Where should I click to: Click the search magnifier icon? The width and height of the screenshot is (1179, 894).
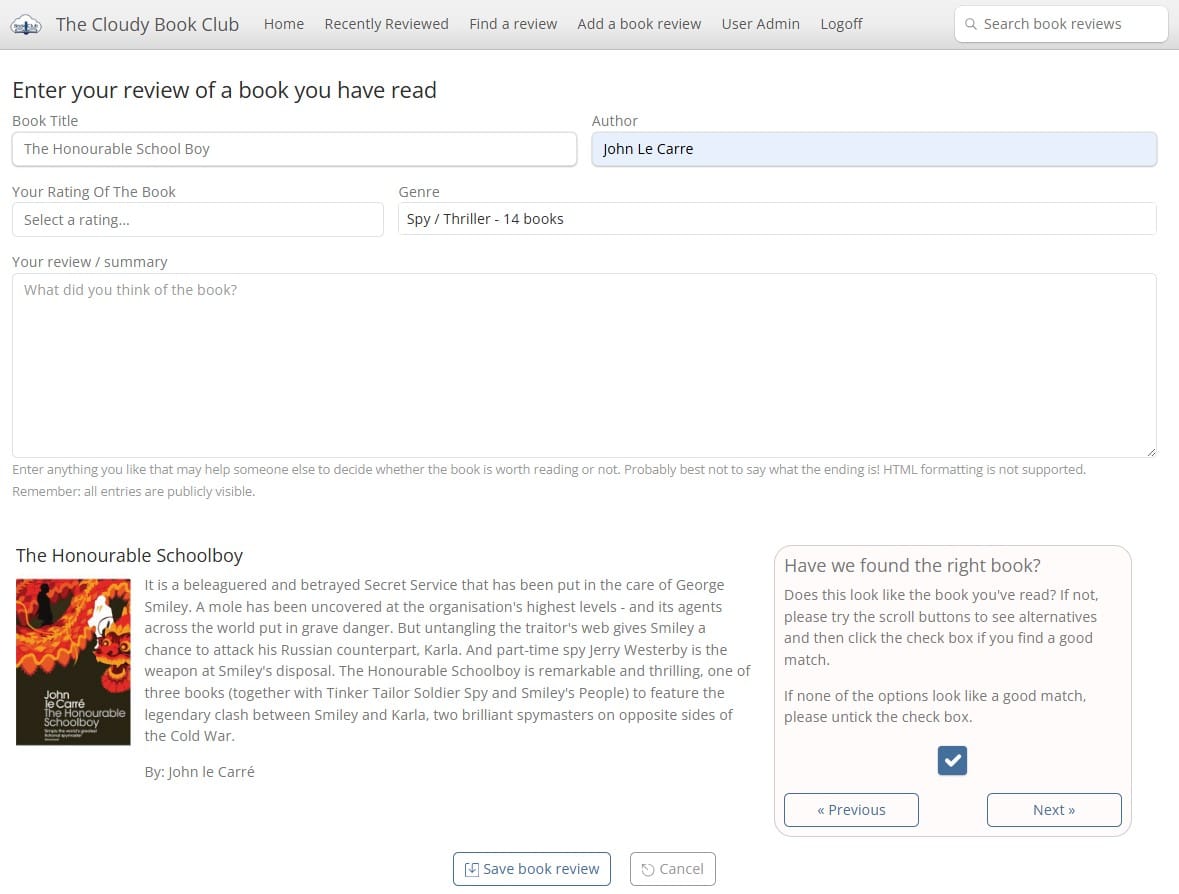coord(971,24)
